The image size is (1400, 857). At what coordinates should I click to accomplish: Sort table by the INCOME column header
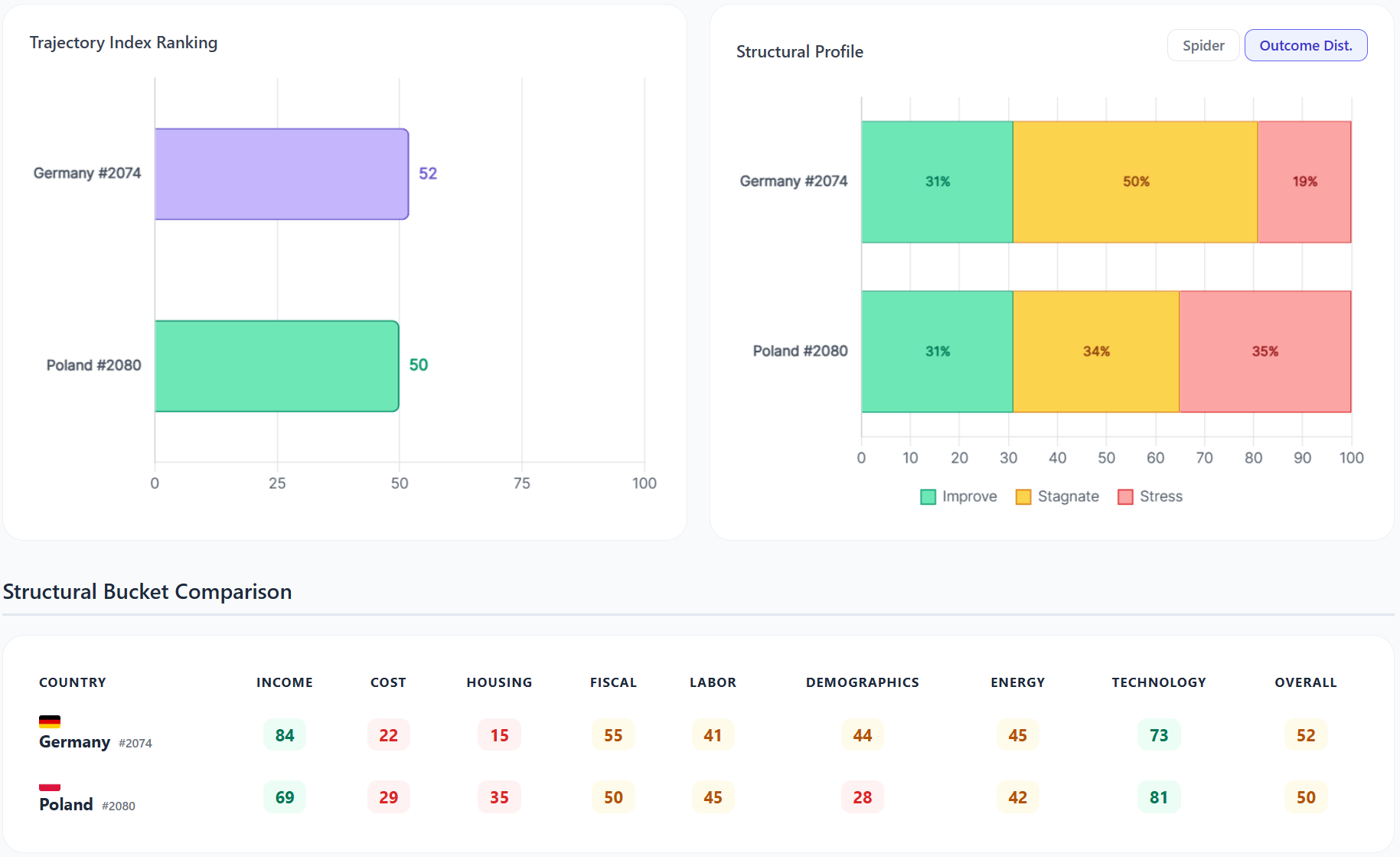point(284,682)
